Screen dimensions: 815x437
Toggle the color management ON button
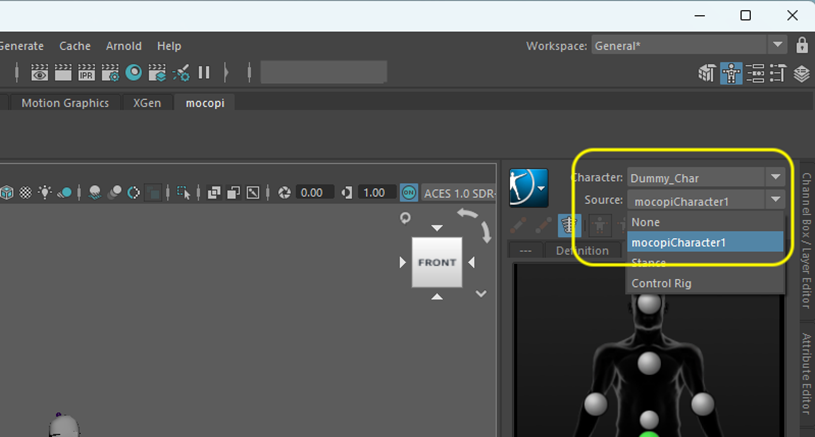tap(409, 192)
